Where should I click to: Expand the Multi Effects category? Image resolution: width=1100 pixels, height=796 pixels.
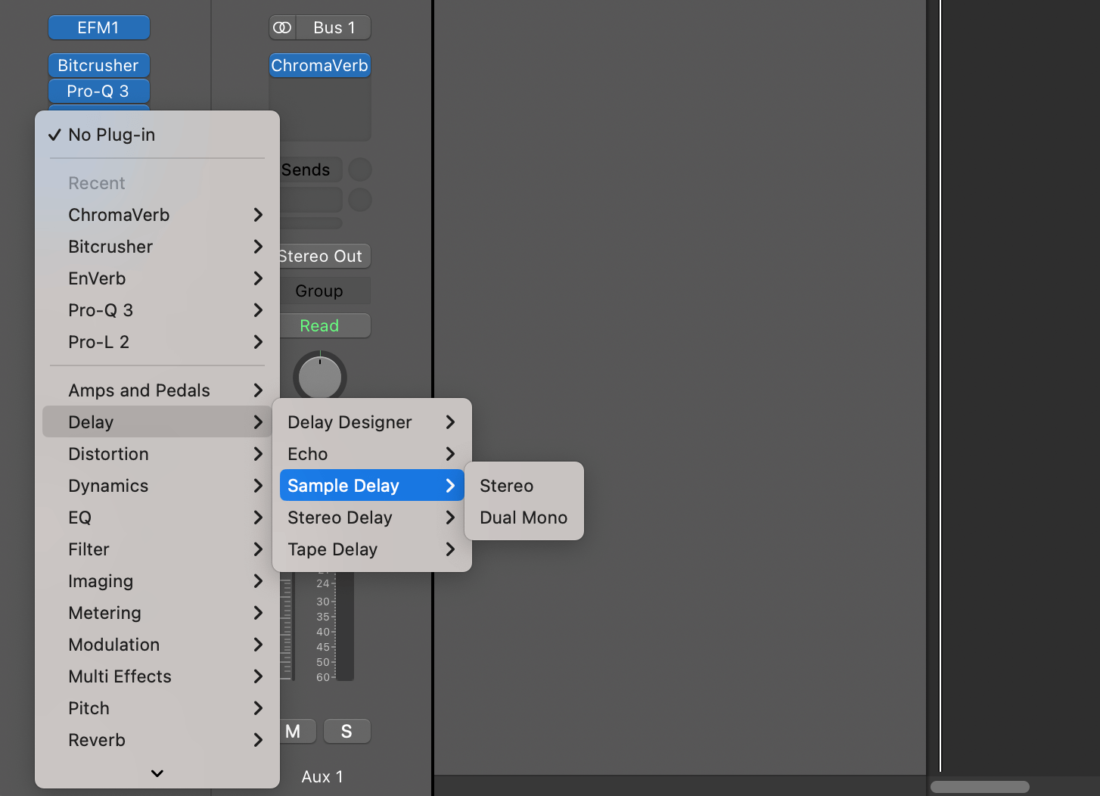157,676
